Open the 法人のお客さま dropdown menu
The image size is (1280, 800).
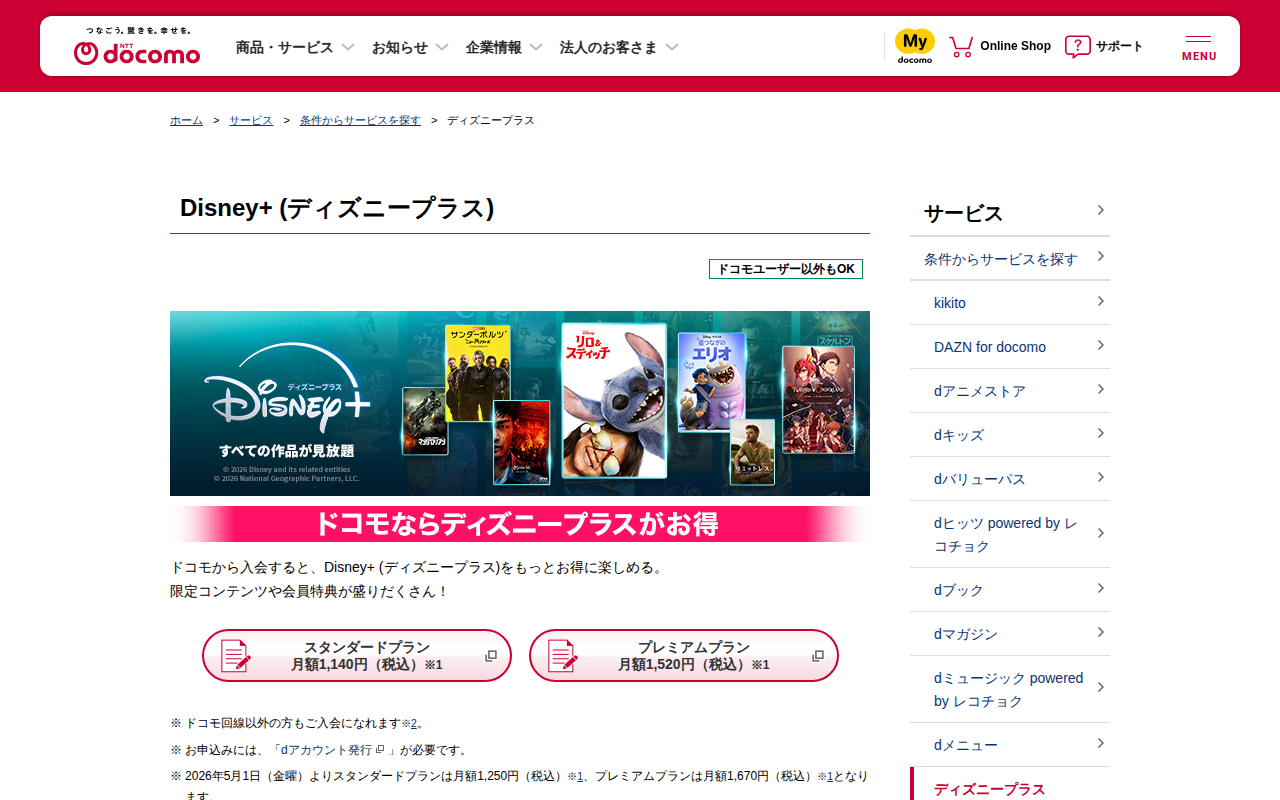619,47
